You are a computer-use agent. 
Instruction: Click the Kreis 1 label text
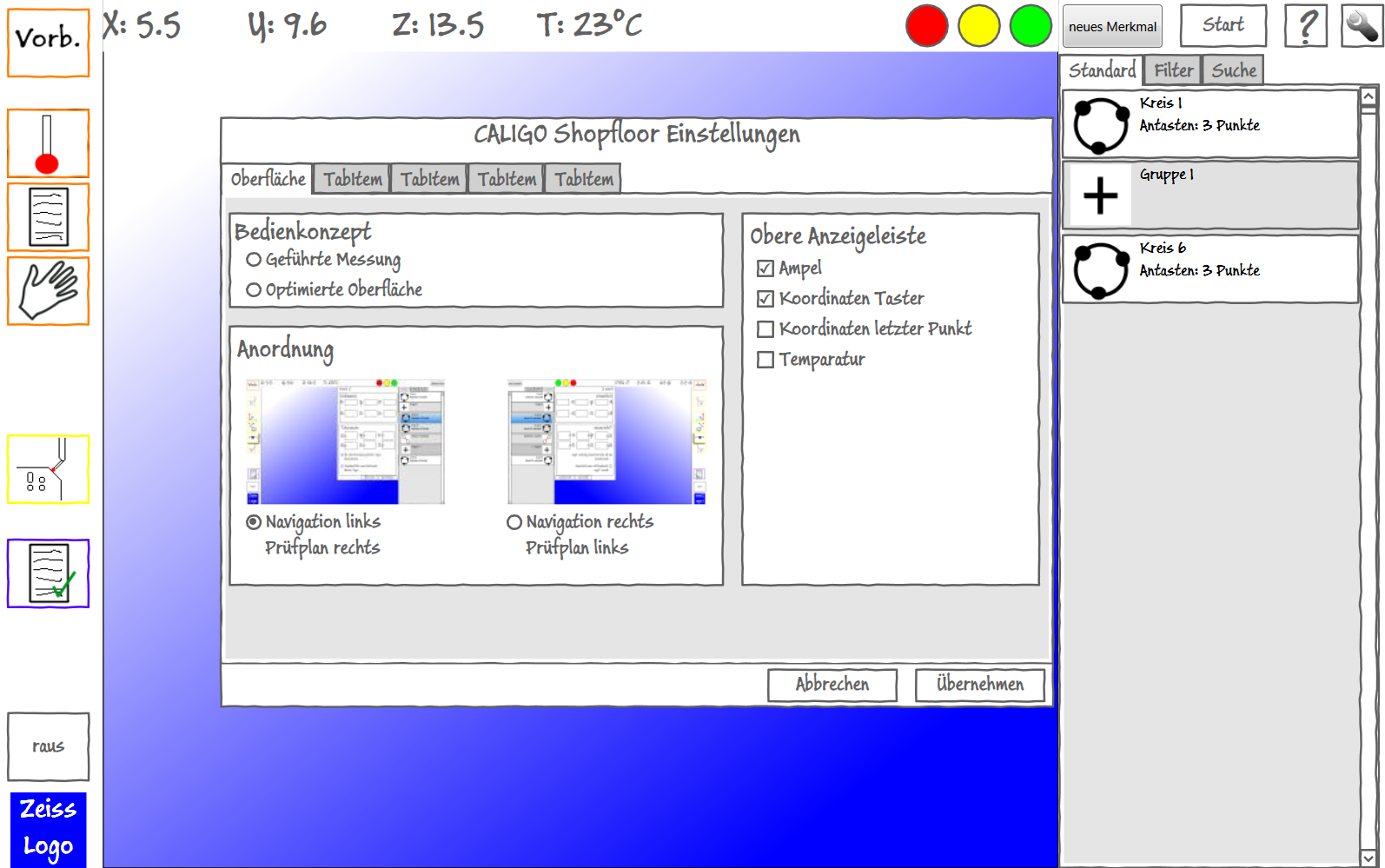(x=1161, y=103)
